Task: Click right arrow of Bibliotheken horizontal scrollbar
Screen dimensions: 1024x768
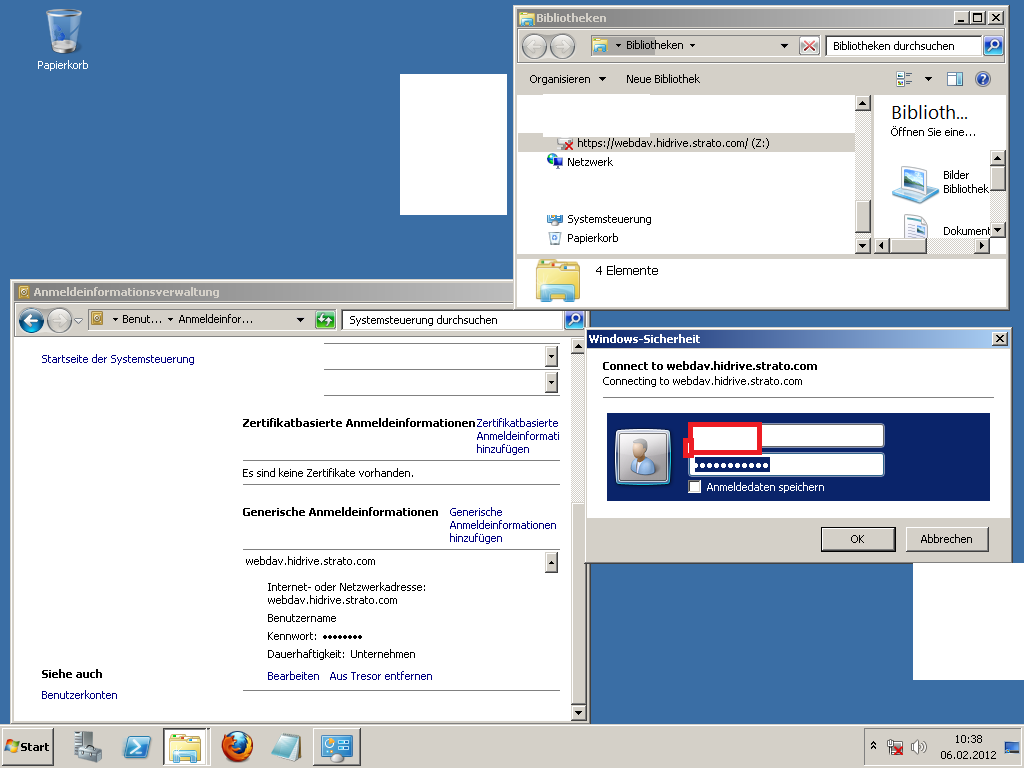Action: [x=982, y=246]
